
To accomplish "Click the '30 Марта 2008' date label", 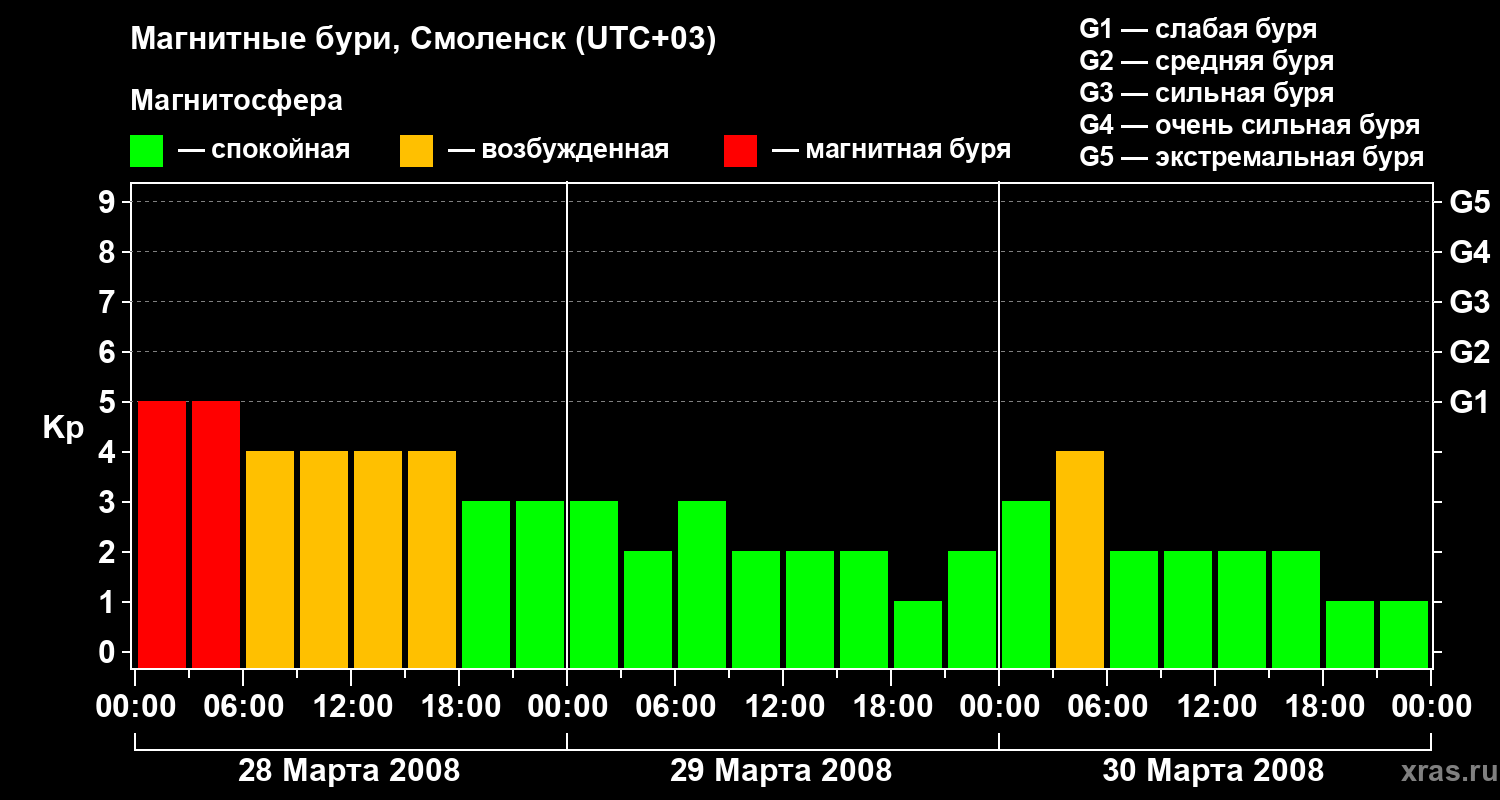I will [x=1213, y=771].
